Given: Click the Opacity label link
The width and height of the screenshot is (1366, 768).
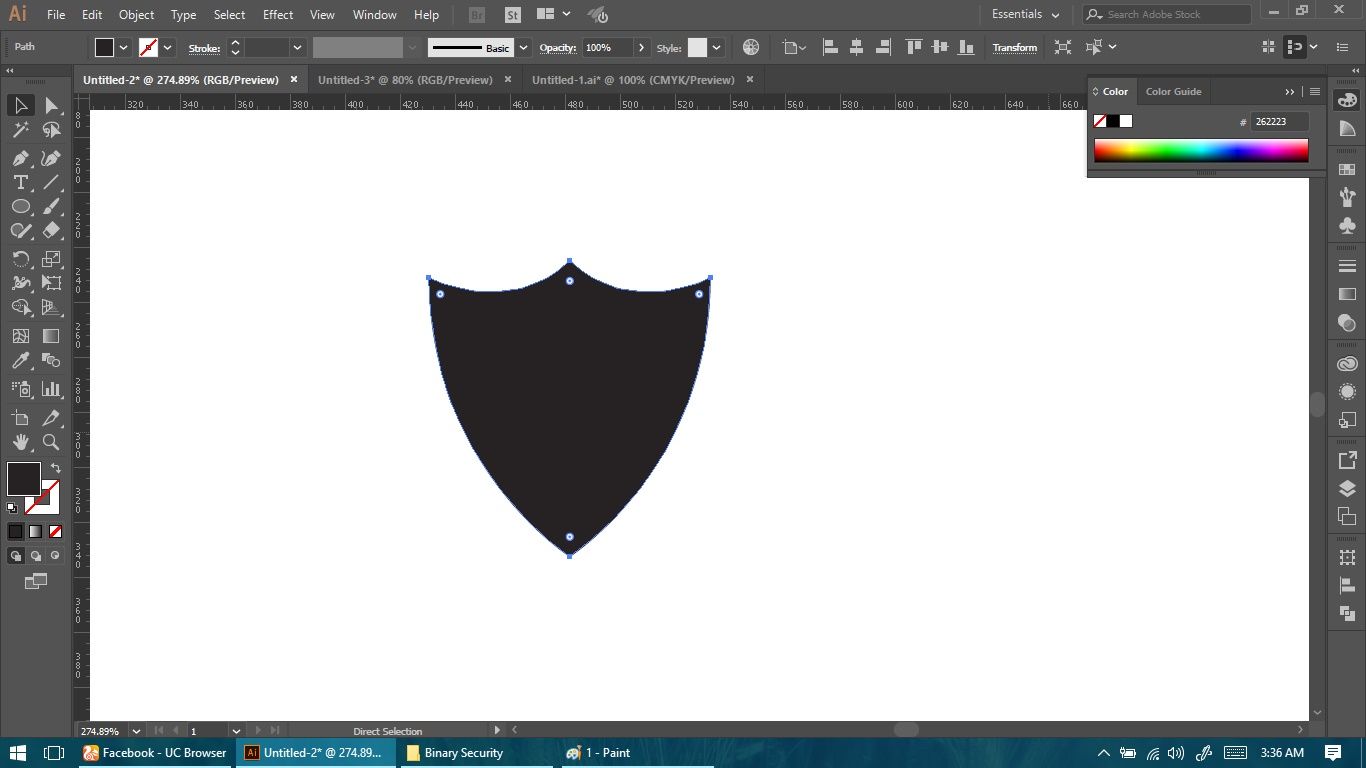Looking at the screenshot, I should pyautogui.click(x=558, y=47).
